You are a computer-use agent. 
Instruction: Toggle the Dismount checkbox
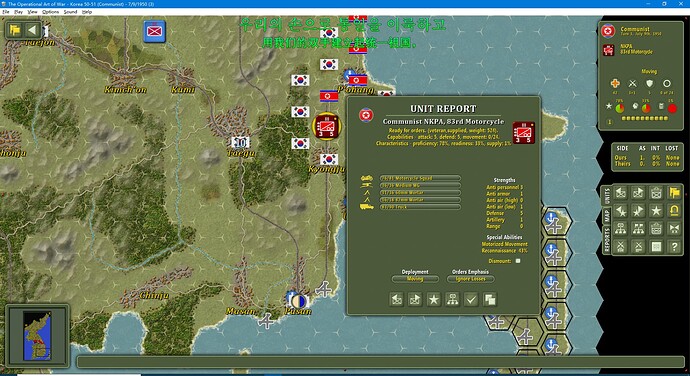pyautogui.click(x=518, y=261)
